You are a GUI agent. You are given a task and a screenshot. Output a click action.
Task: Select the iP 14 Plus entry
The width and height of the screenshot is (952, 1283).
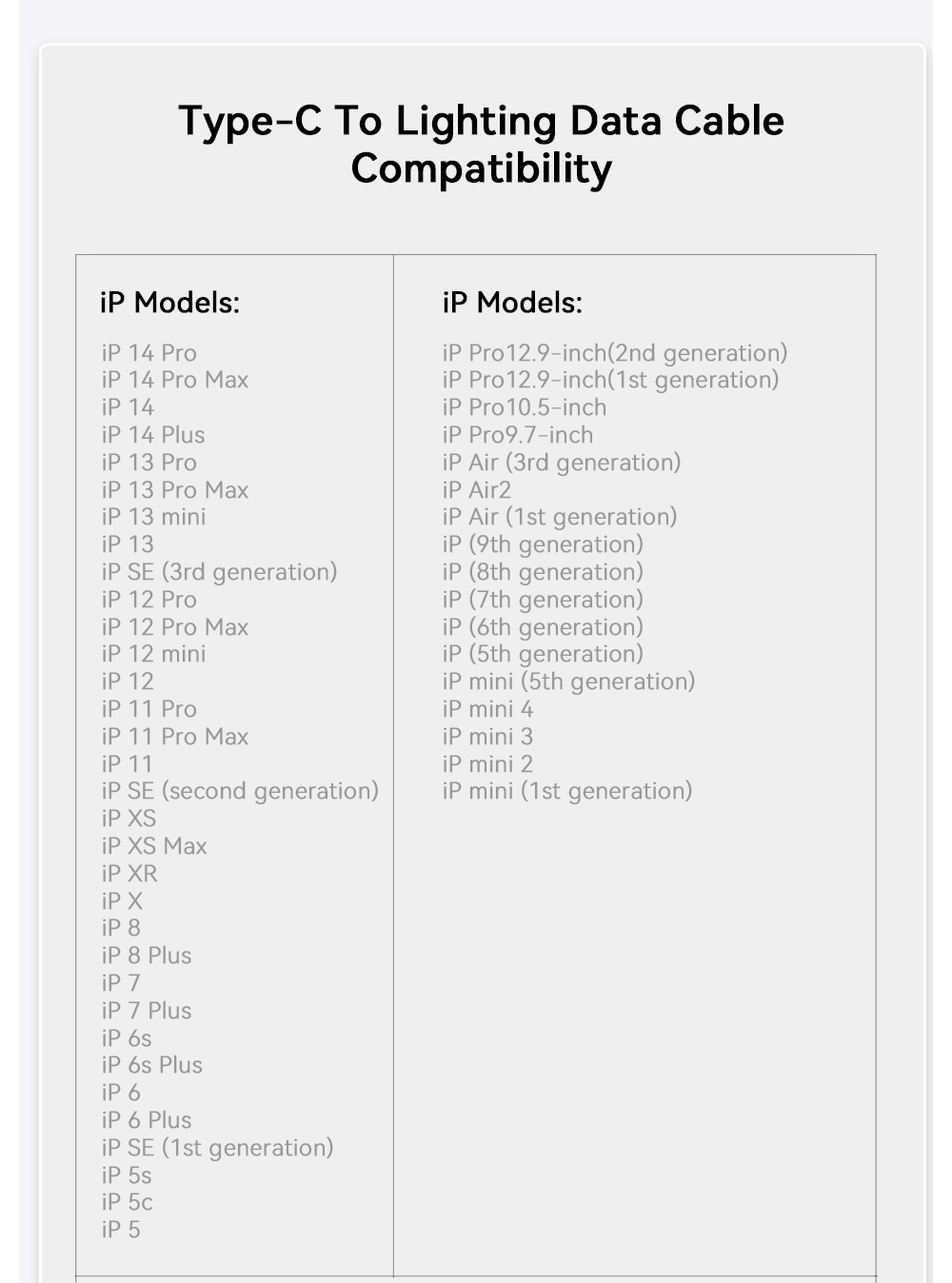153,435
